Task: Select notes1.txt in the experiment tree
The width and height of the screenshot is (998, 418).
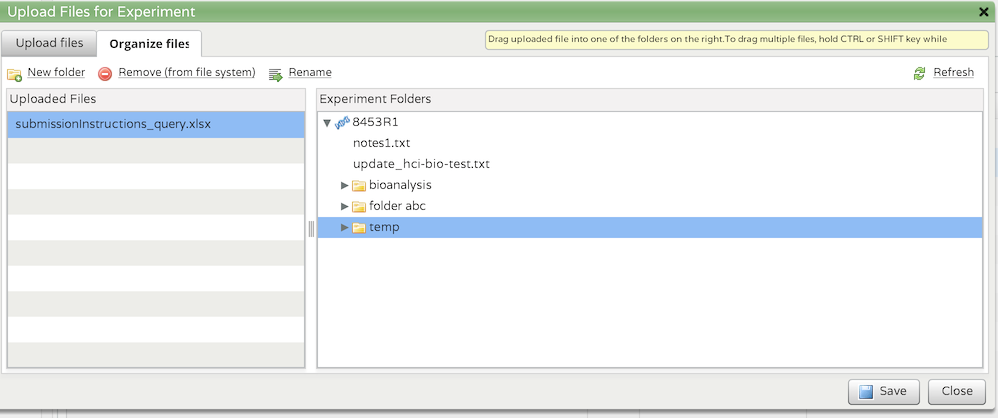Action: pyautogui.click(x=381, y=143)
